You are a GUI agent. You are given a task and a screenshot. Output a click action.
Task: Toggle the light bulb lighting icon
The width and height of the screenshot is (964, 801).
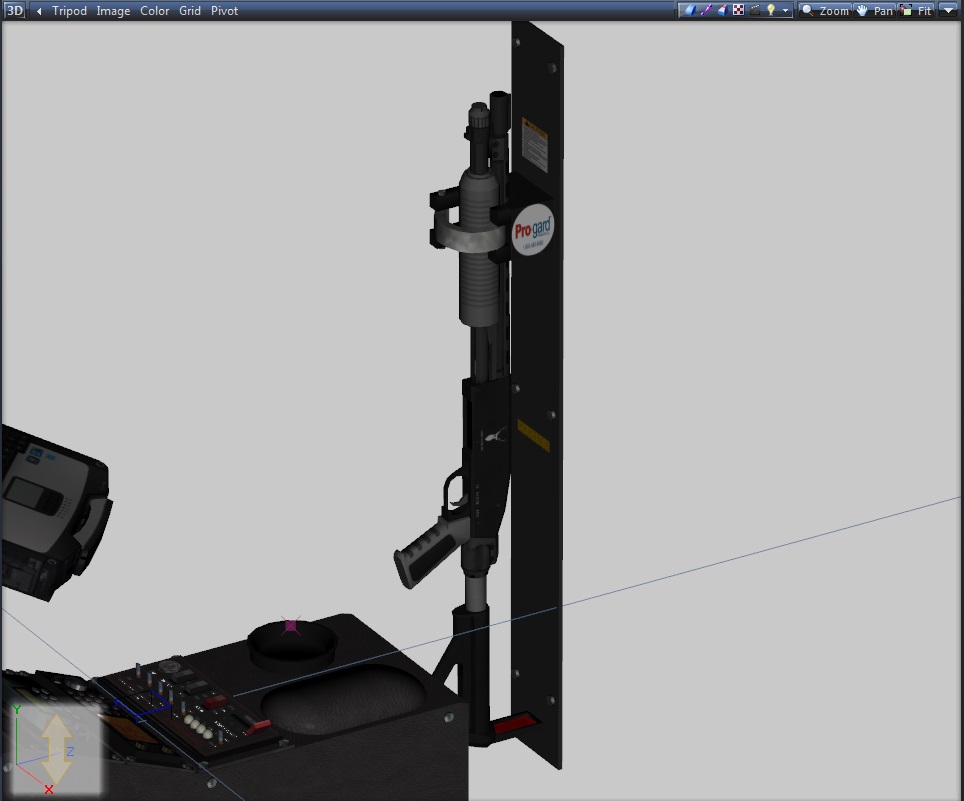pos(771,10)
